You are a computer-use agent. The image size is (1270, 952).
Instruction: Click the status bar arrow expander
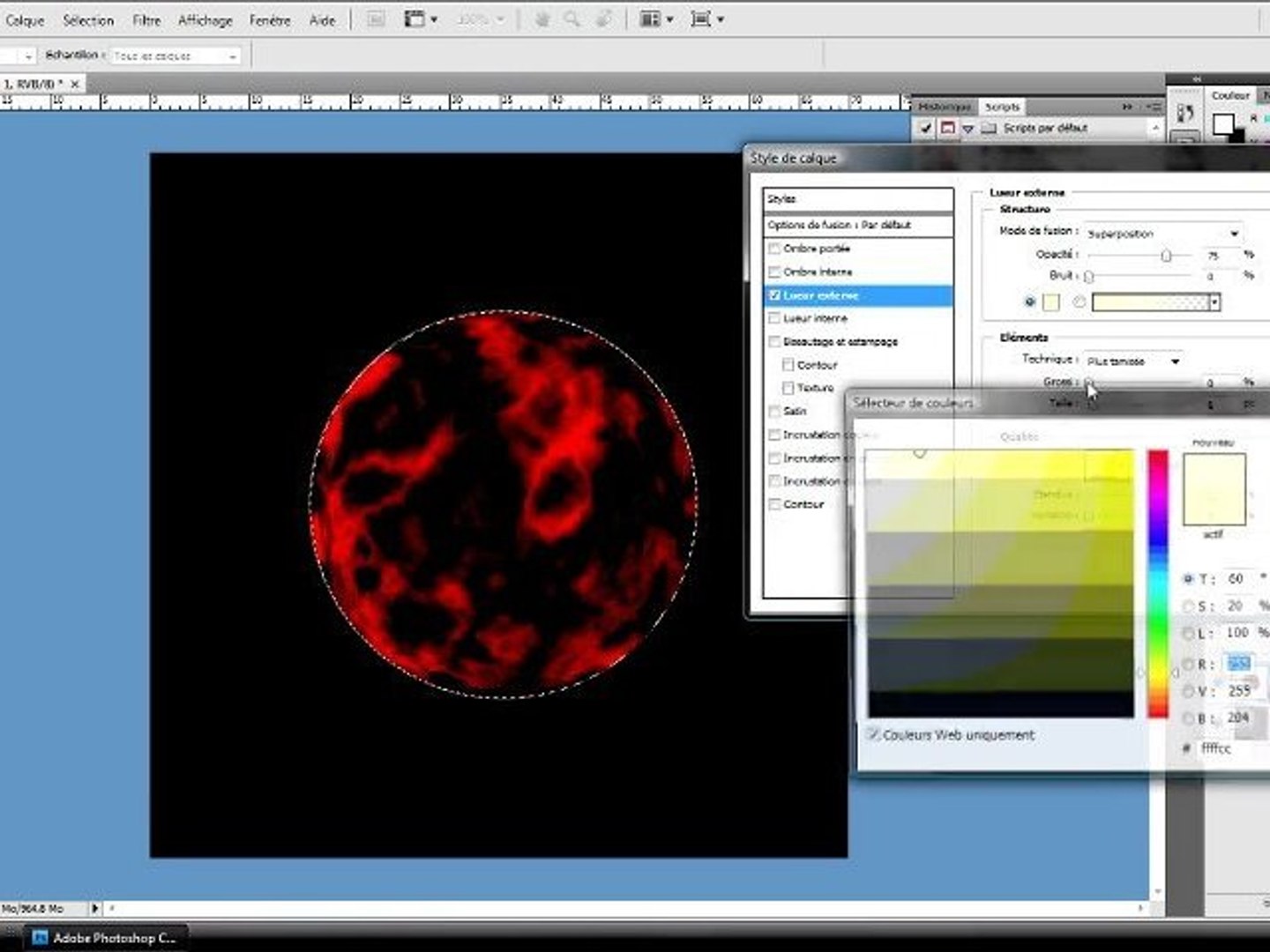(x=94, y=908)
